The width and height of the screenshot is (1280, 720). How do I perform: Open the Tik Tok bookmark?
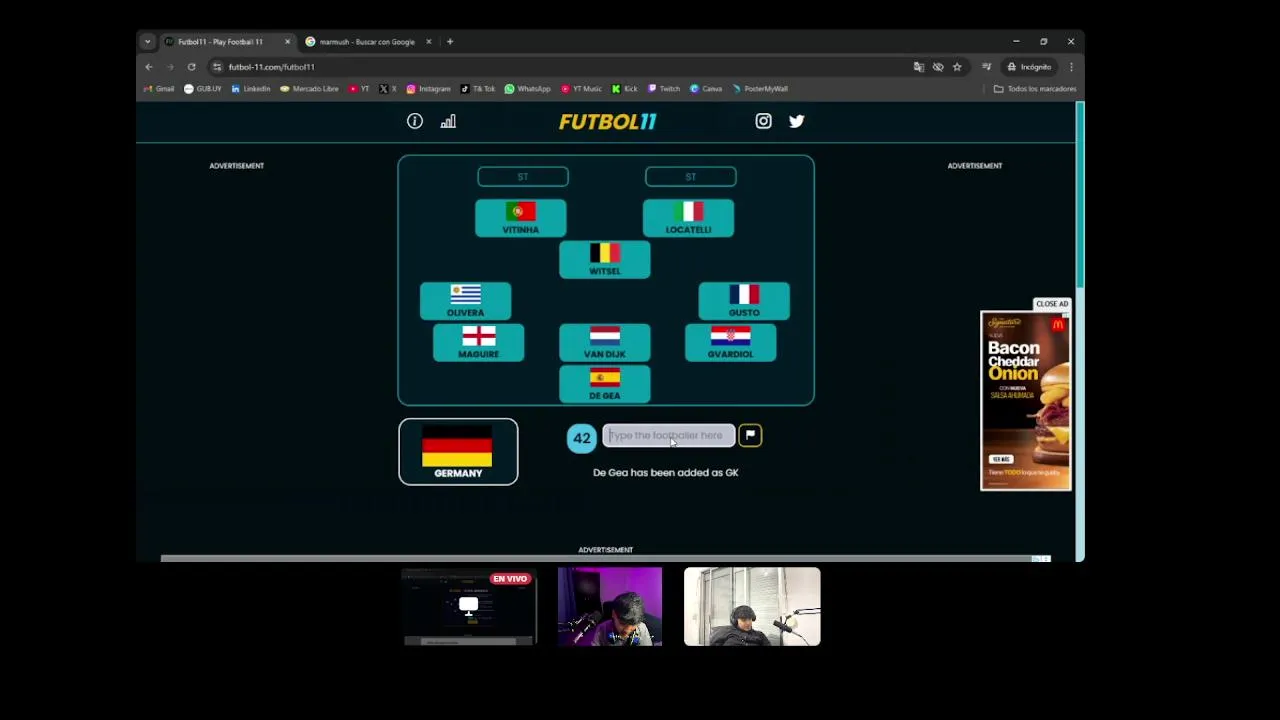coord(478,89)
